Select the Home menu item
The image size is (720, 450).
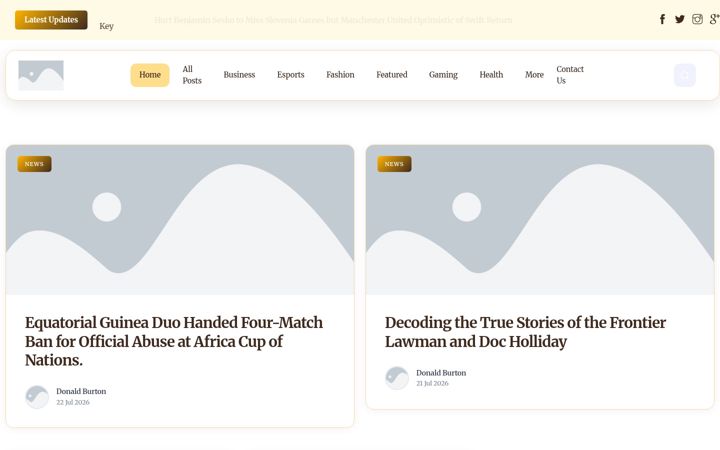point(150,75)
